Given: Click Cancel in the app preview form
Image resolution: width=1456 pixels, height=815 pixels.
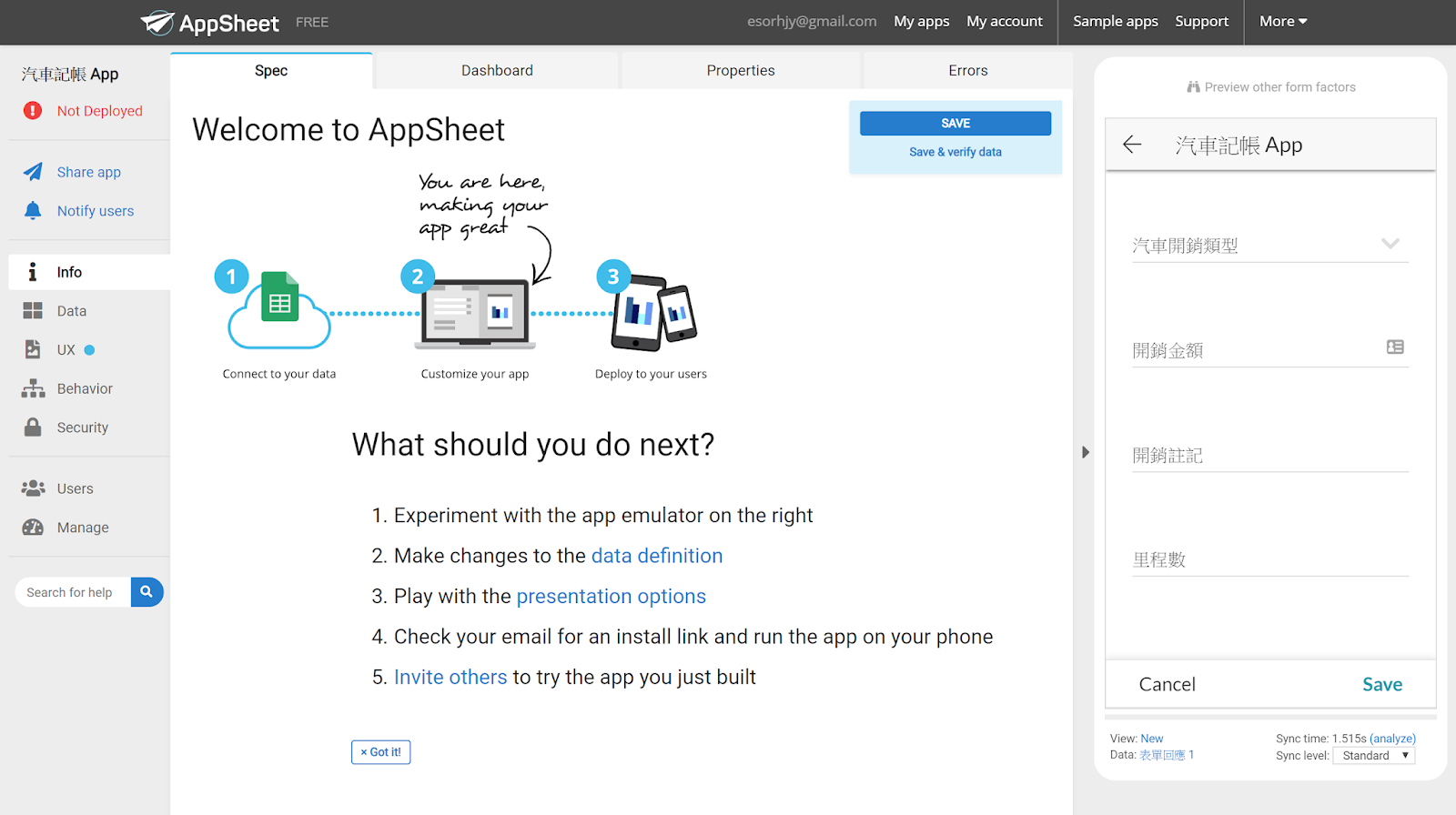Looking at the screenshot, I should tap(1168, 684).
